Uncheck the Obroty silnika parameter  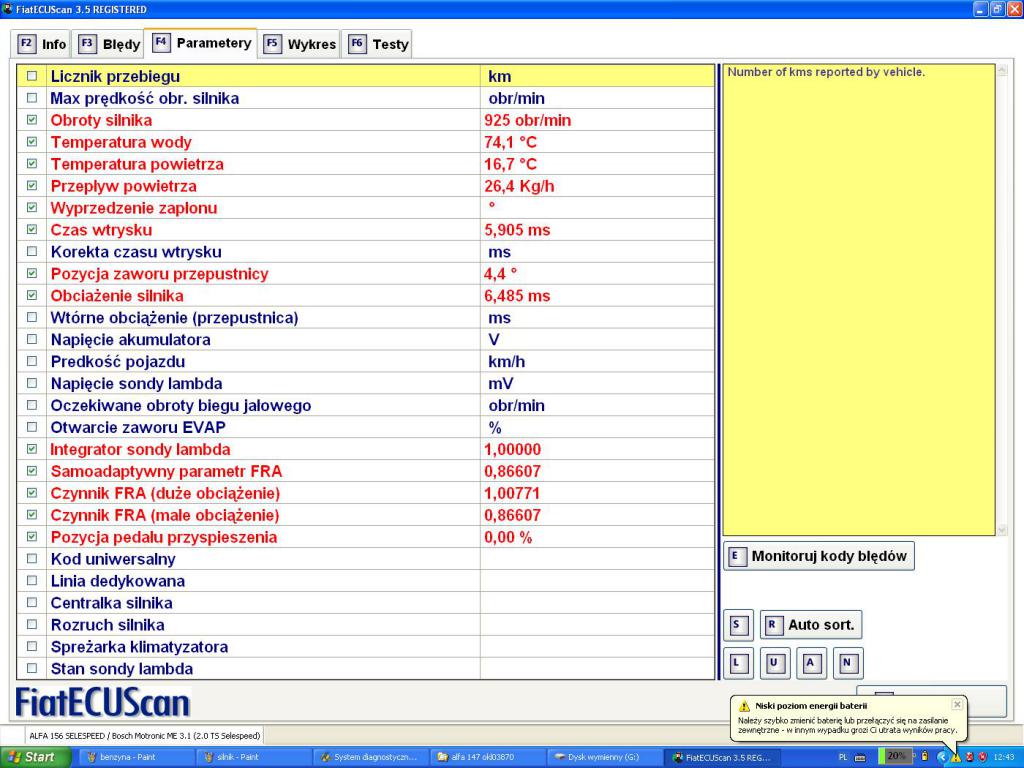click(x=32, y=120)
